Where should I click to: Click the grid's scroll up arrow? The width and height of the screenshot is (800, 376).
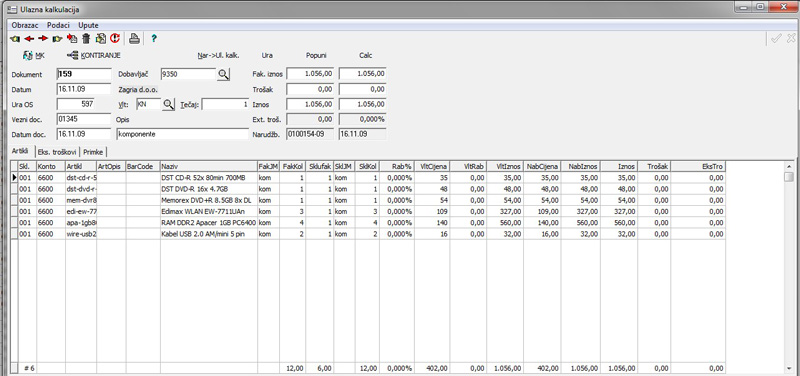point(789,166)
